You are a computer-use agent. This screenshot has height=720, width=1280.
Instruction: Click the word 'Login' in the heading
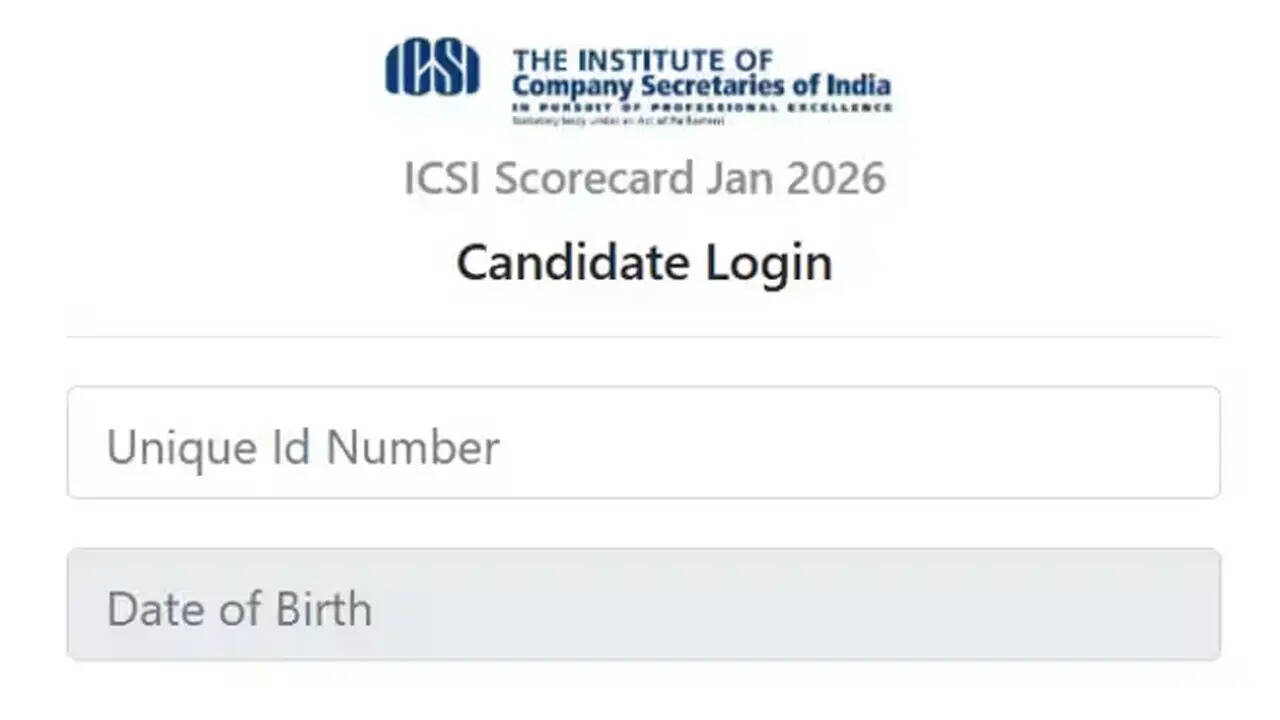coord(769,263)
